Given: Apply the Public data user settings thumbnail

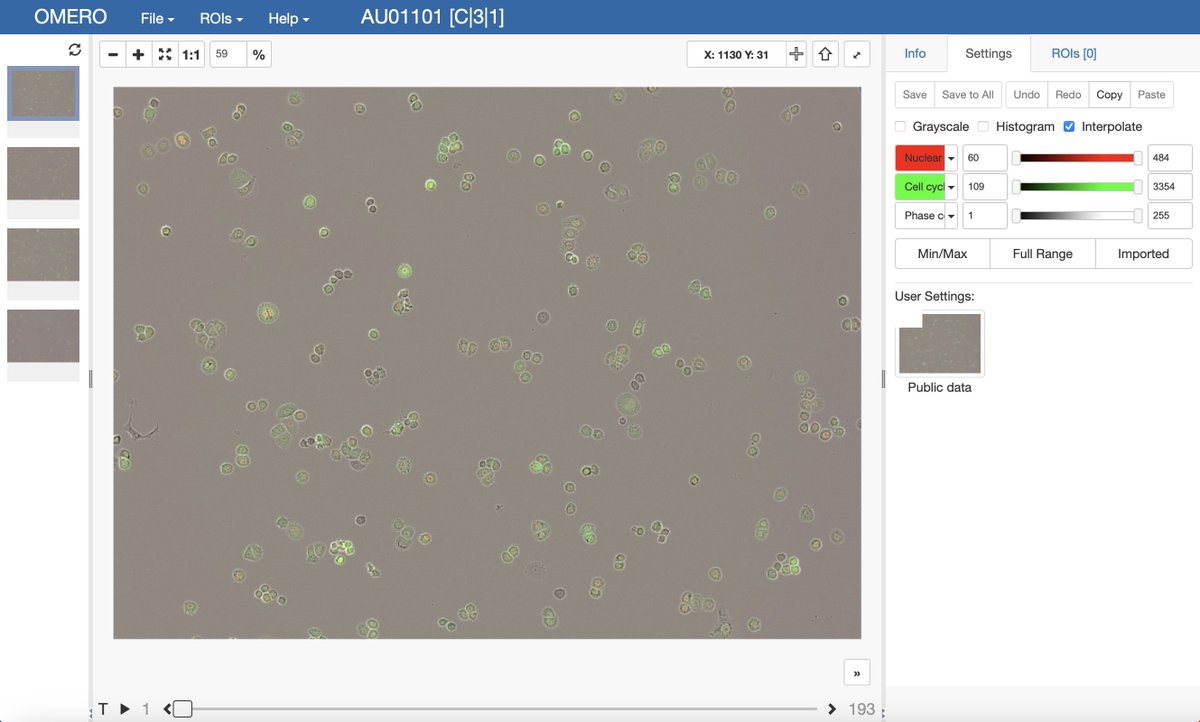Looking at the screenshot, I should click(x=940, y=343).
